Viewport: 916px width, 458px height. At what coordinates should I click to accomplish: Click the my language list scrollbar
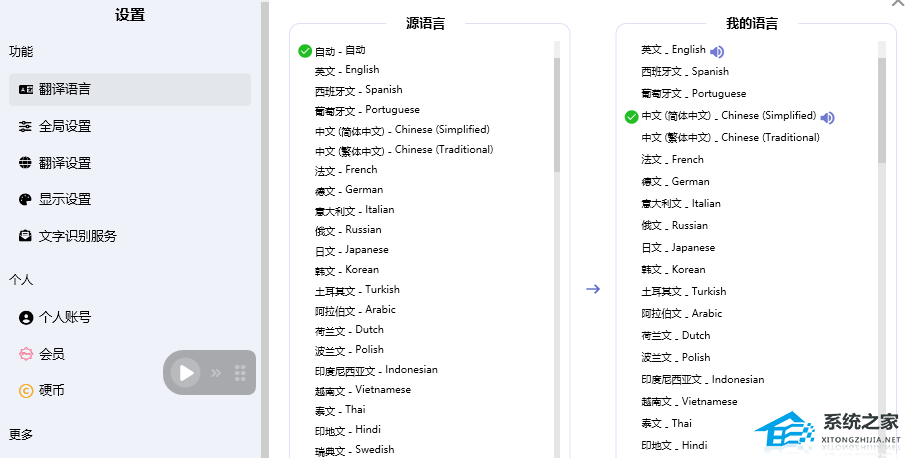[x=881, y=110]
